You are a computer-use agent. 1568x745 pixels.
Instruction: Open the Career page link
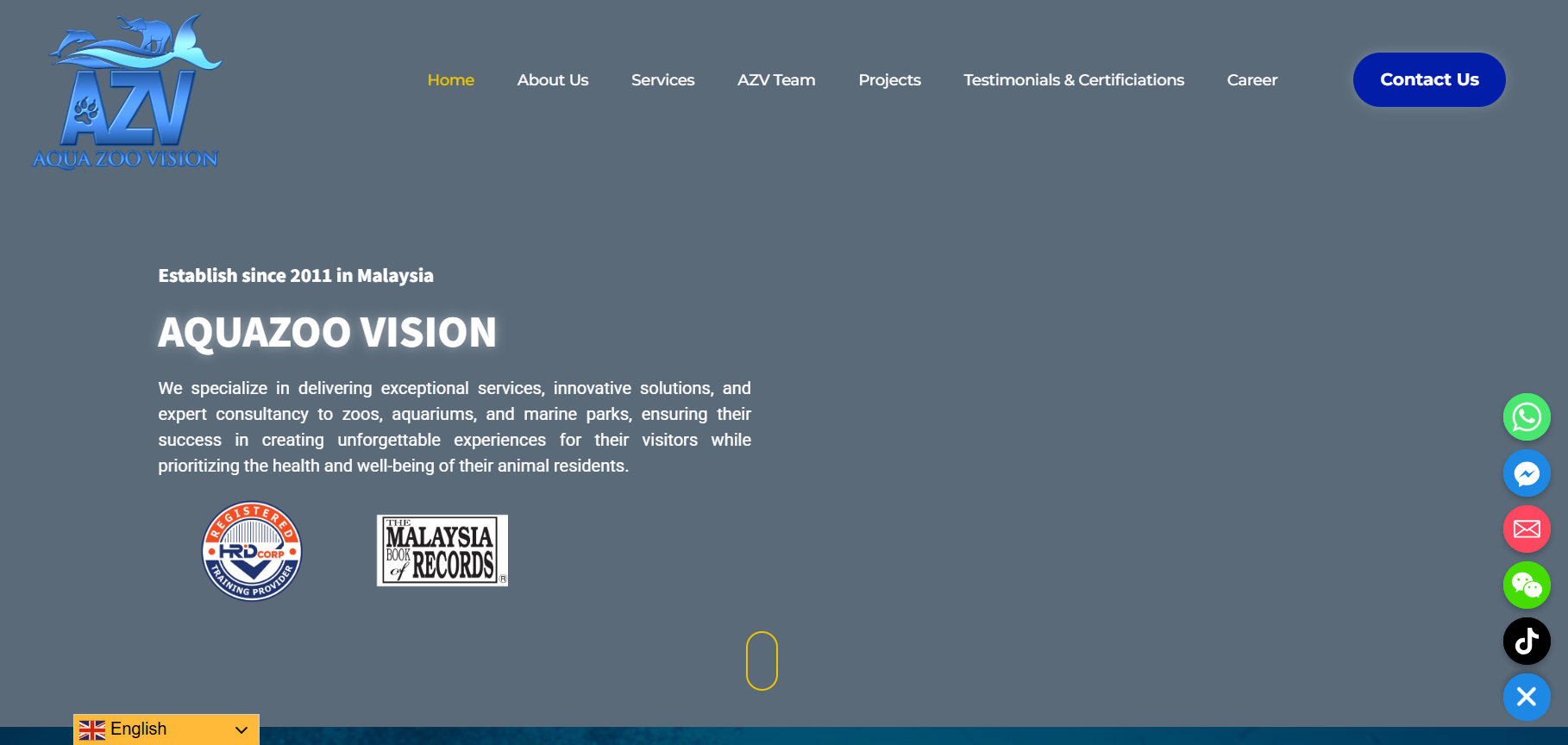coord(1251,80)
